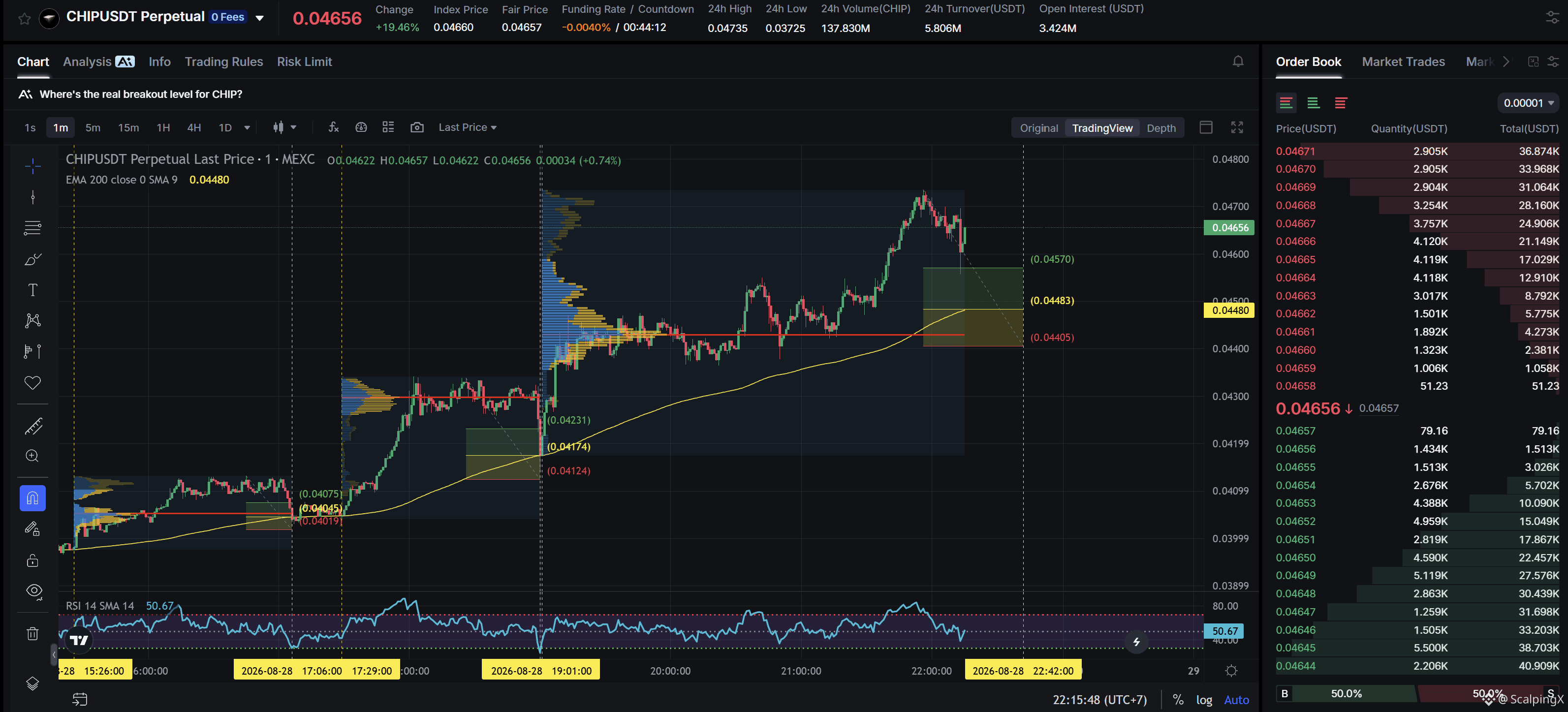The image size is (1568, 712).
Task: Select the 15m timeframe
Action: click(128, 127)
